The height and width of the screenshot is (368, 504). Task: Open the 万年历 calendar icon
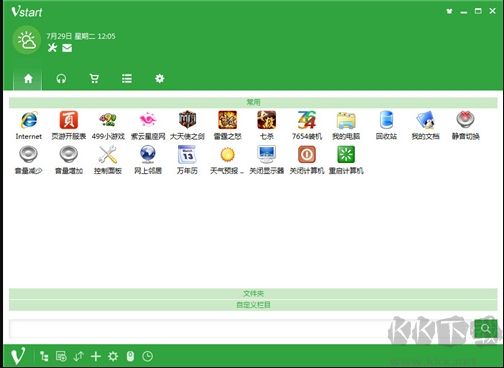(x=187, y=154)
